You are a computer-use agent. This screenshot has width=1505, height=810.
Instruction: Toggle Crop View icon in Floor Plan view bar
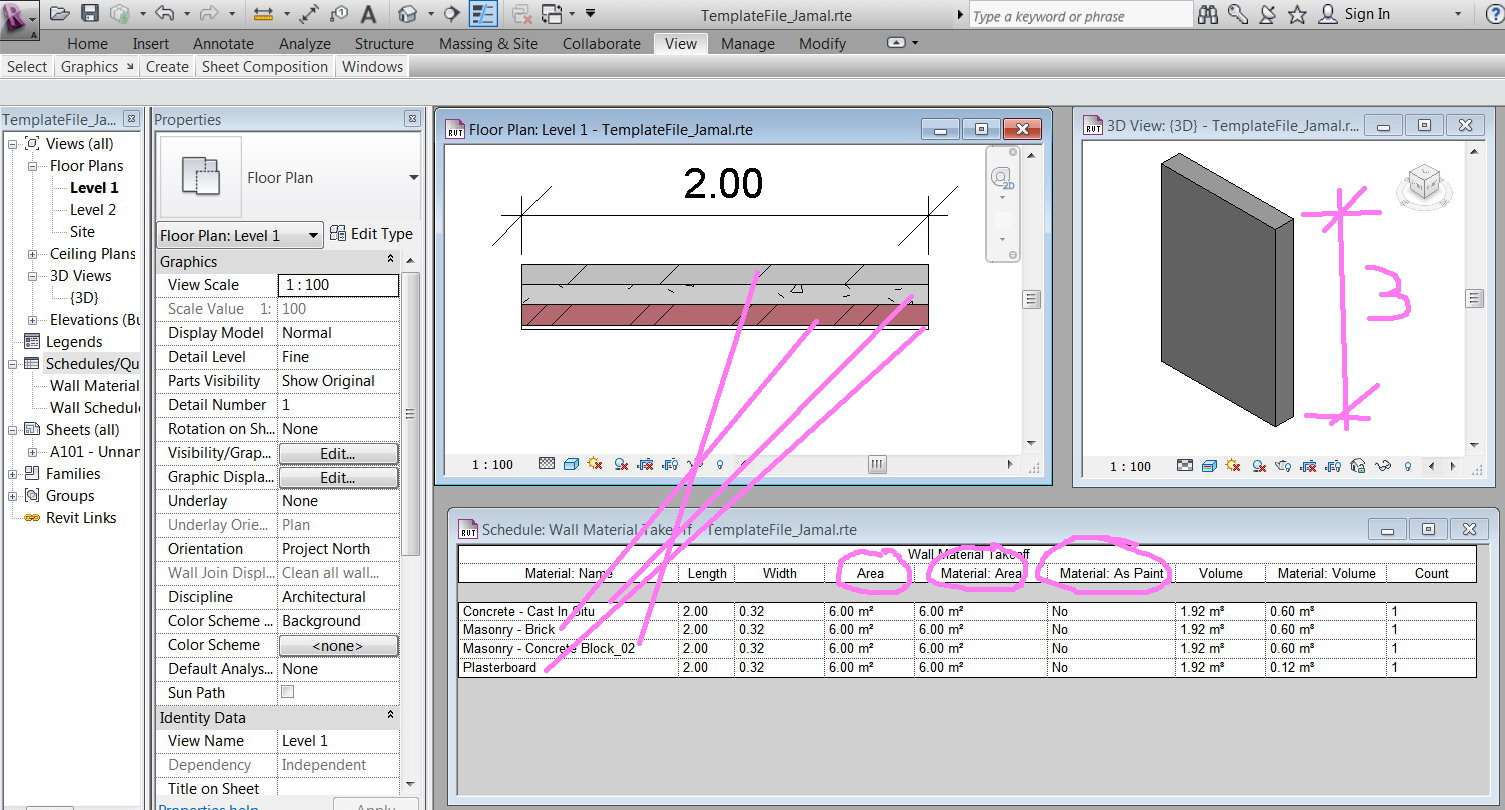pos(645,464)
